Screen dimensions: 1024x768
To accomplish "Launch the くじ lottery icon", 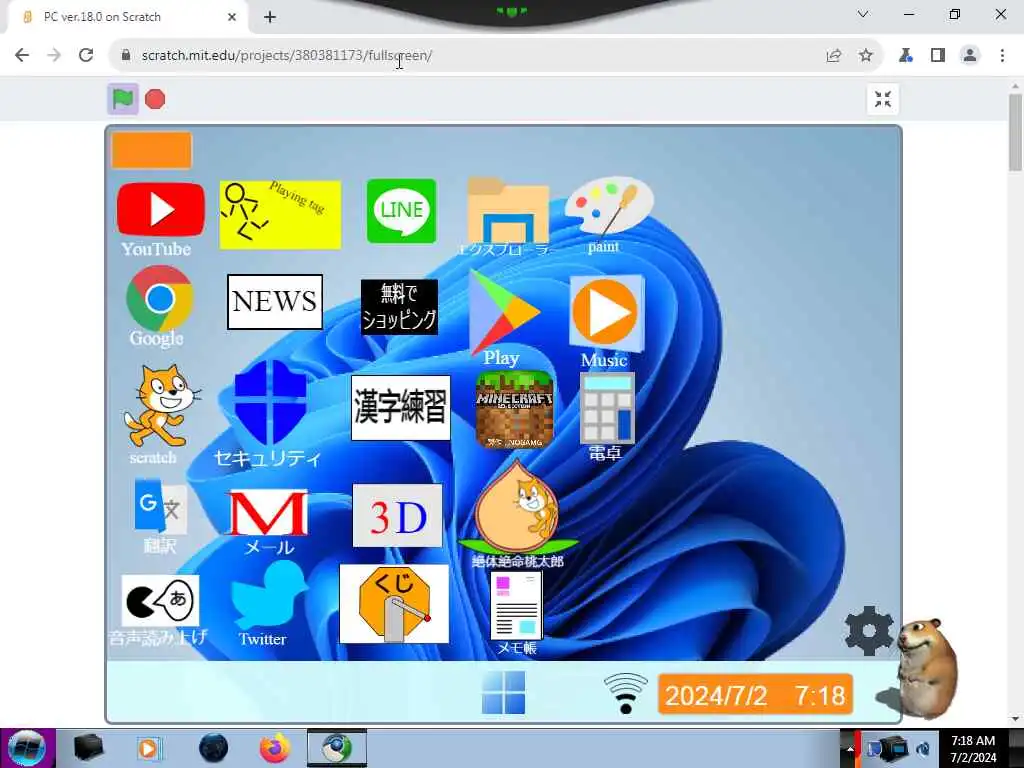I will point(394,604).
